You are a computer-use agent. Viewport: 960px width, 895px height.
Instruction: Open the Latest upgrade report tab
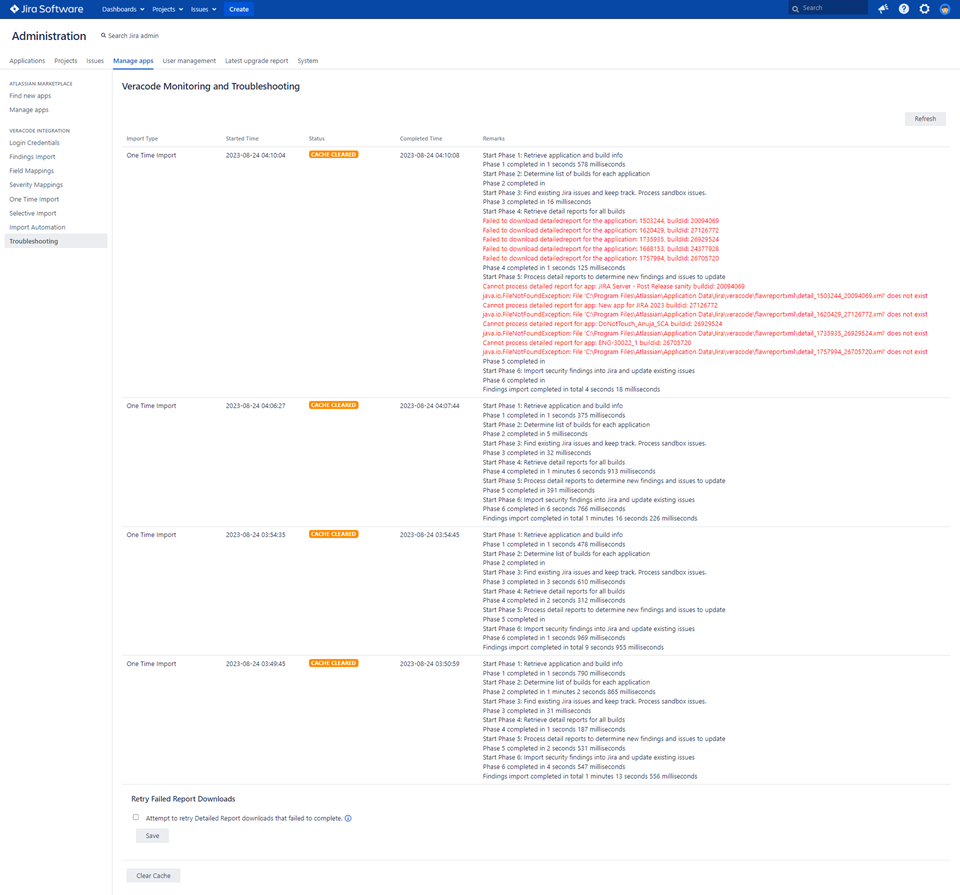click(x=257, y=61)
